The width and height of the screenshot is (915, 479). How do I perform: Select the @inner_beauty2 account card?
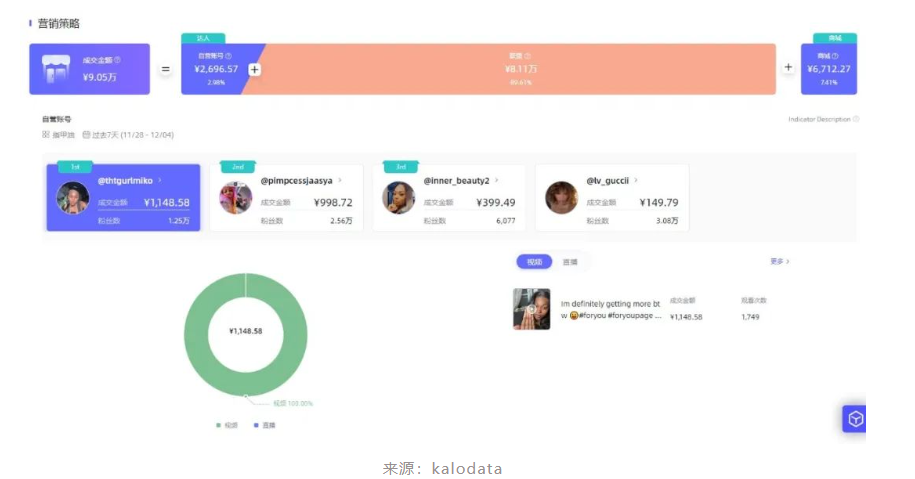(449, 198)
